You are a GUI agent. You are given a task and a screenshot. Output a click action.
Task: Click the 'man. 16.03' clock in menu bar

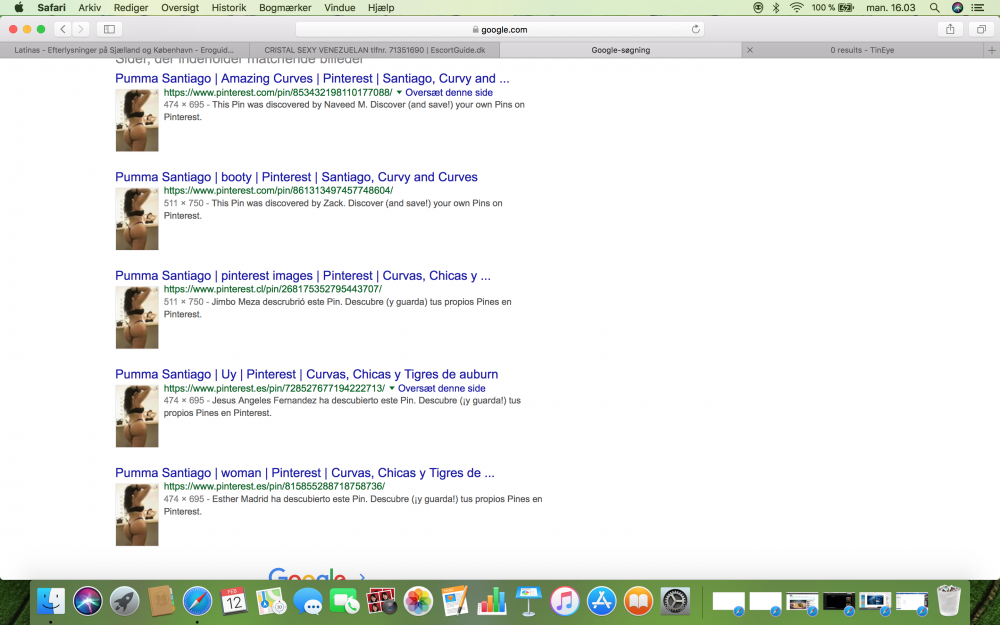[x=891, y=8]
